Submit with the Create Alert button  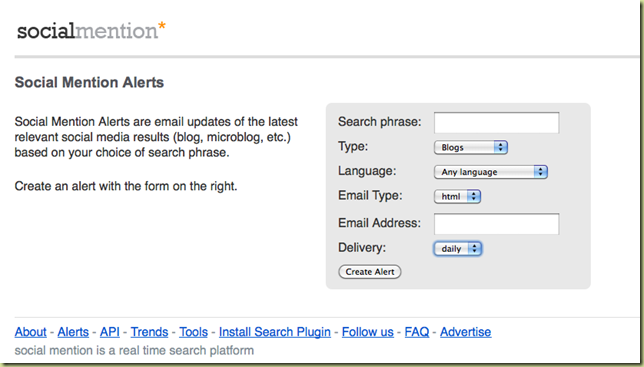tap(370, 272)
